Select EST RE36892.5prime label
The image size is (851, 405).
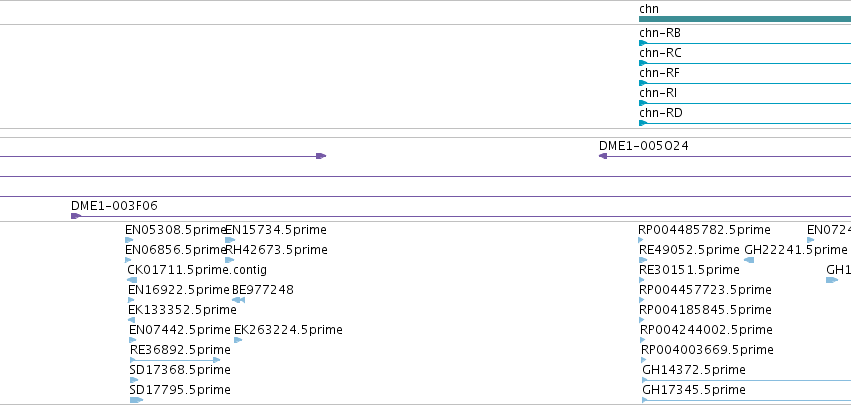point(180,351)
